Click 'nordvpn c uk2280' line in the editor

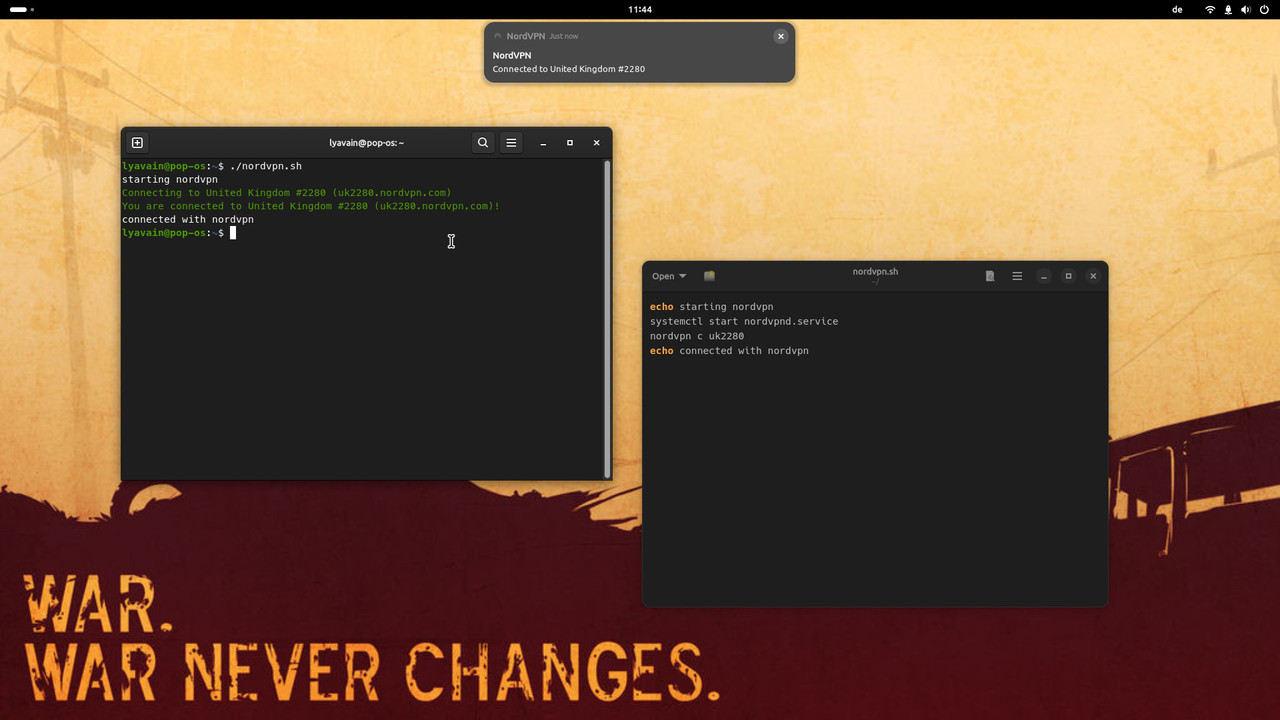[x=697, y=336]
